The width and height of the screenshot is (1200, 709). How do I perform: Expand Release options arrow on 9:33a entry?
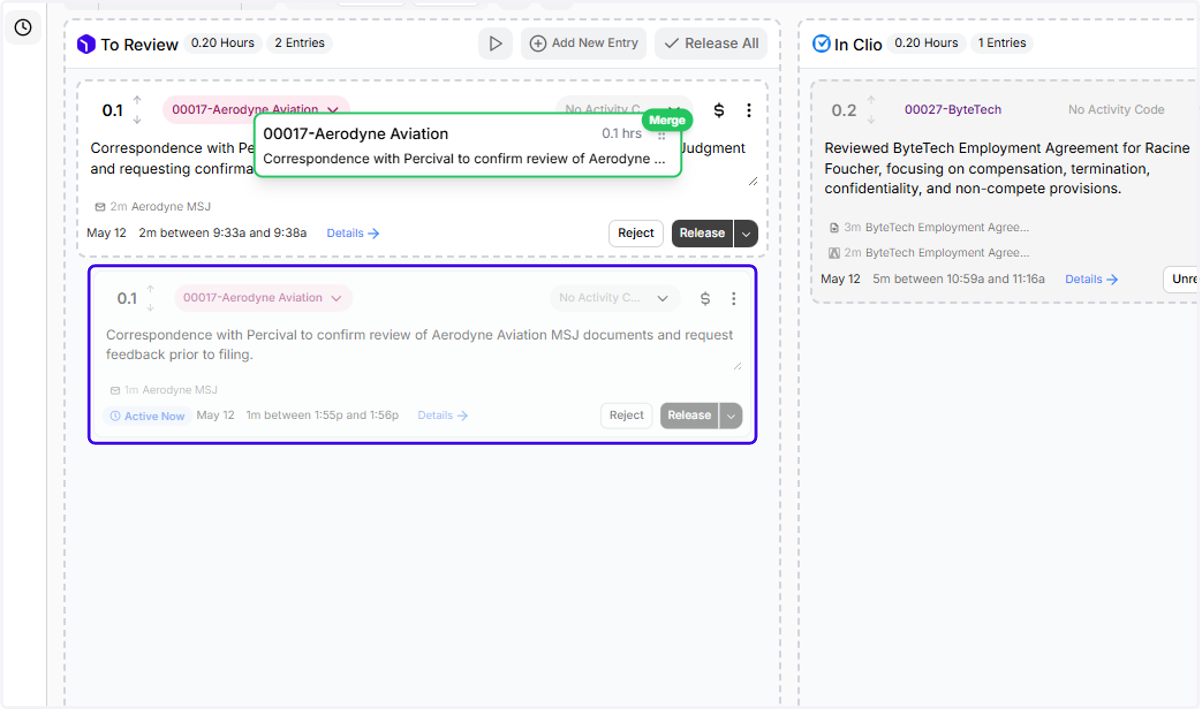click(746, 233)
